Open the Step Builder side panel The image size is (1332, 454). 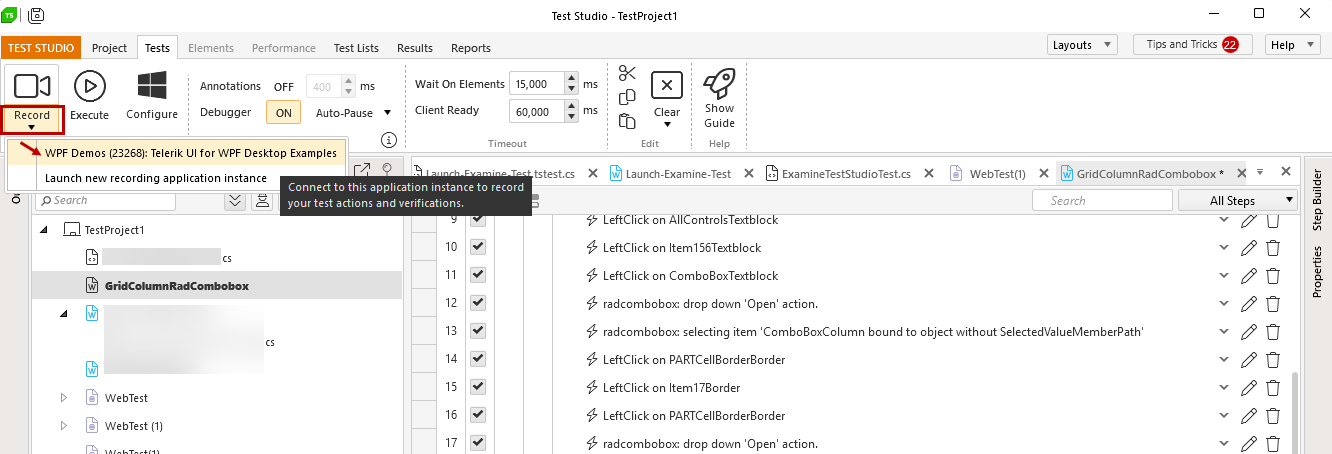pyautogui.click(x=1317, y=200)
